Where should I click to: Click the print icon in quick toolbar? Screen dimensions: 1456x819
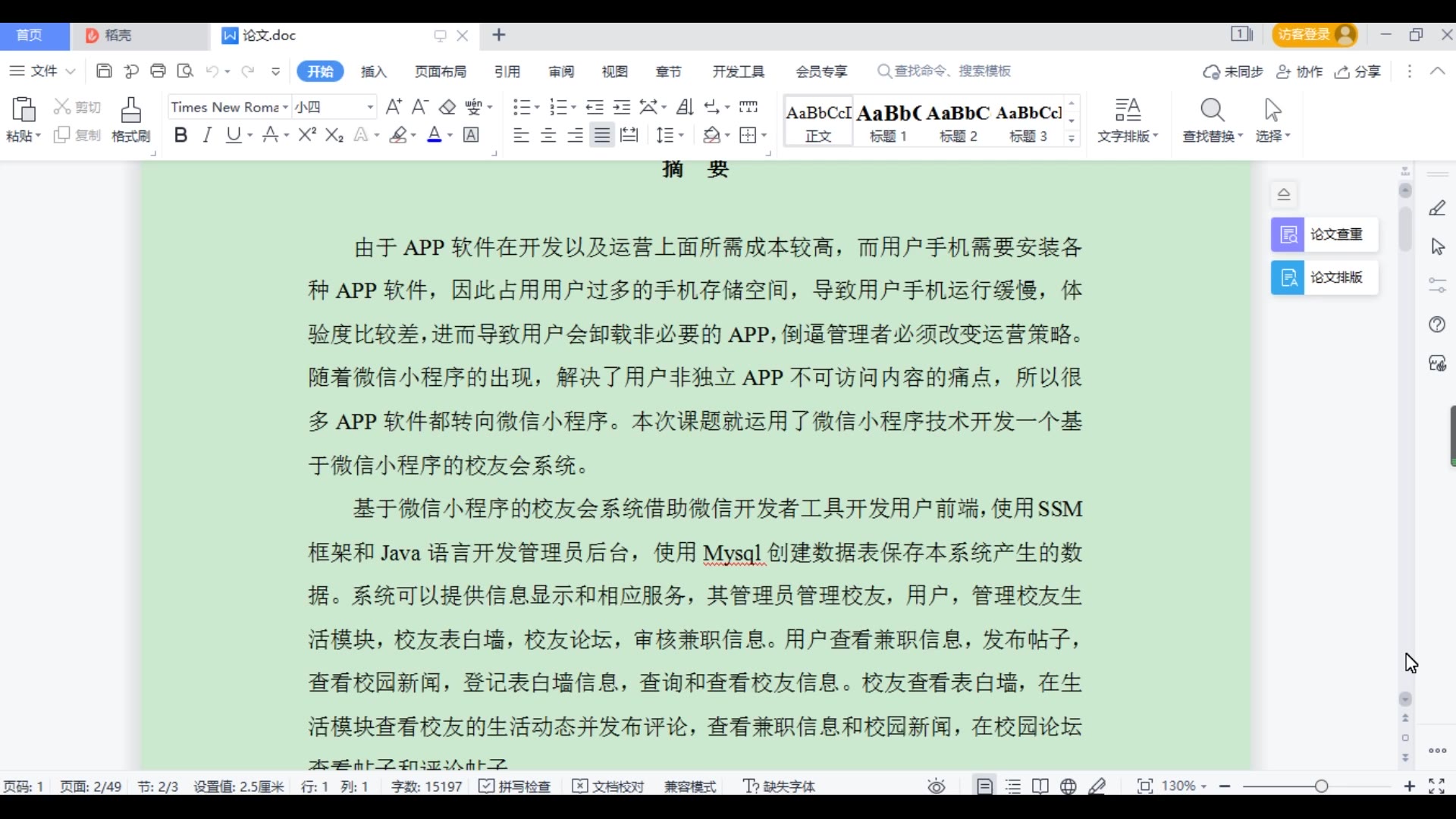(158, 71)
